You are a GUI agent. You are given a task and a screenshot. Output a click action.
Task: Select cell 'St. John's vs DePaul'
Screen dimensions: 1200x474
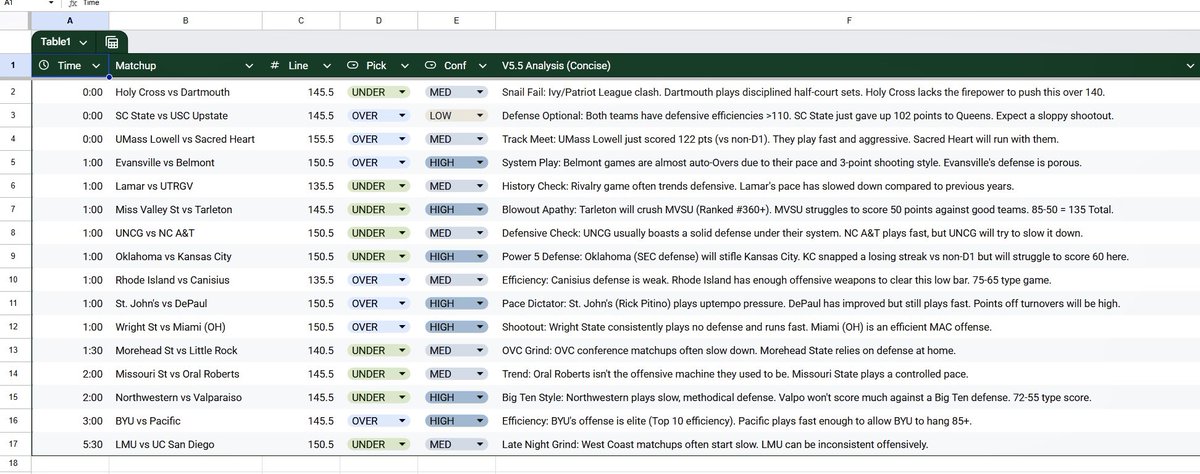[186, 303]
